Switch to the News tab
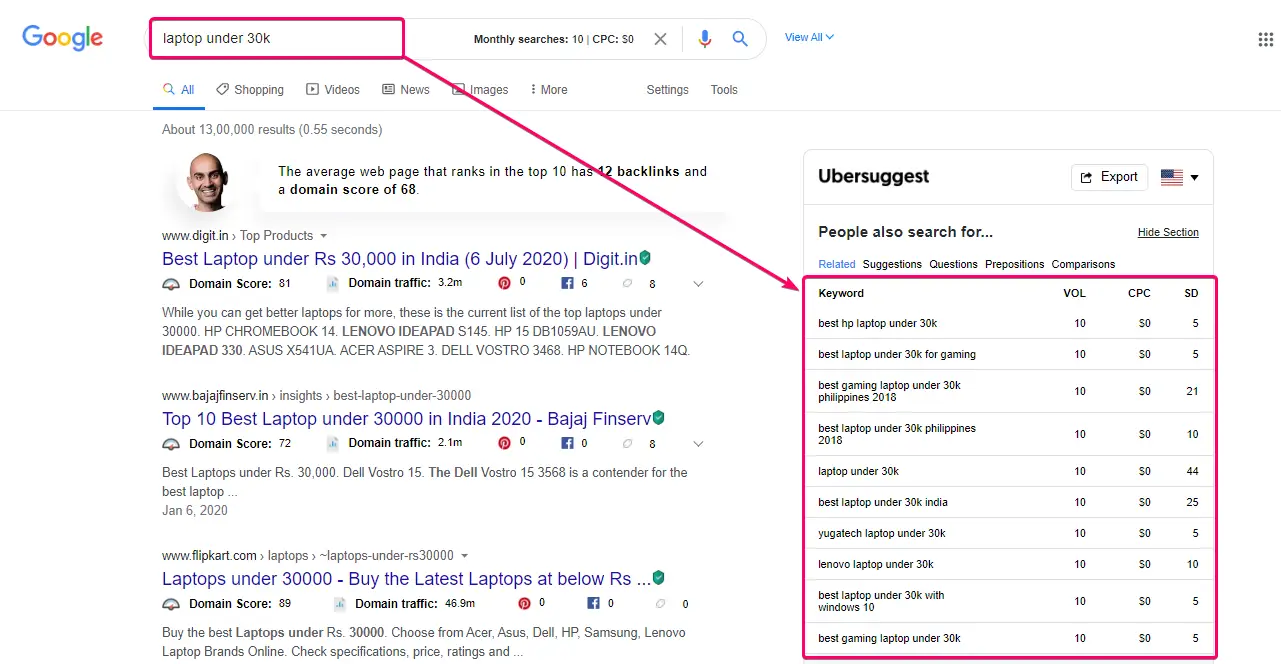1281x664 pixels. [x=406, y=90]
